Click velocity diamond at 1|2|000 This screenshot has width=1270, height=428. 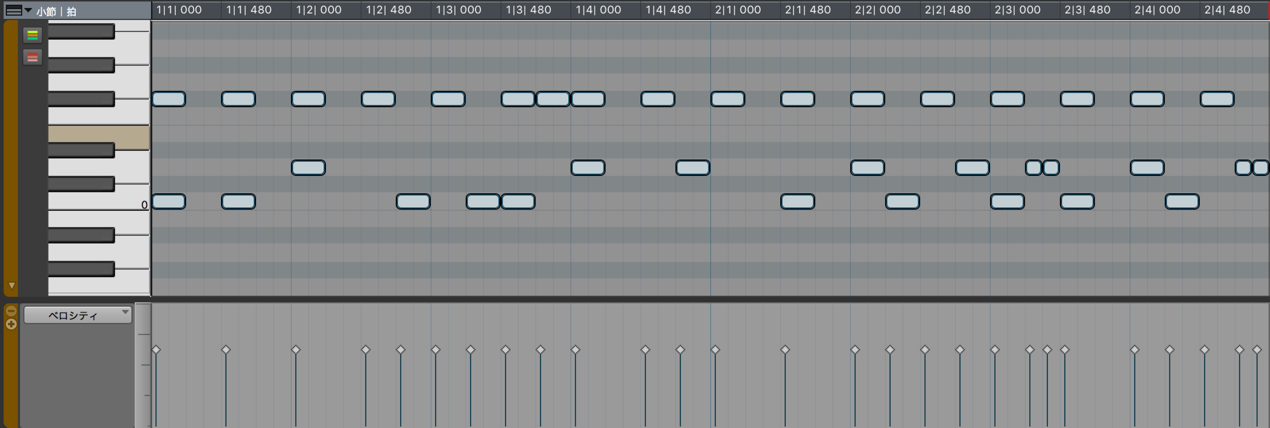(x=296, y=350)
